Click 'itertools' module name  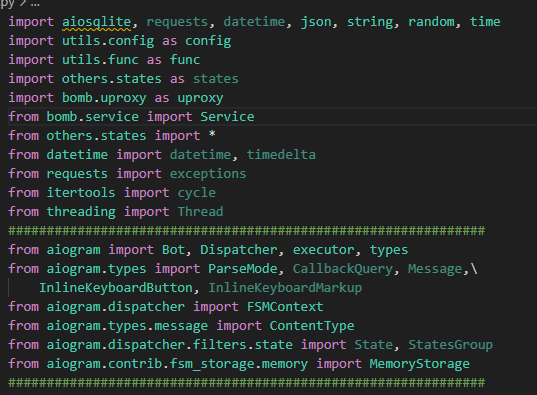[x=81, y=193]
